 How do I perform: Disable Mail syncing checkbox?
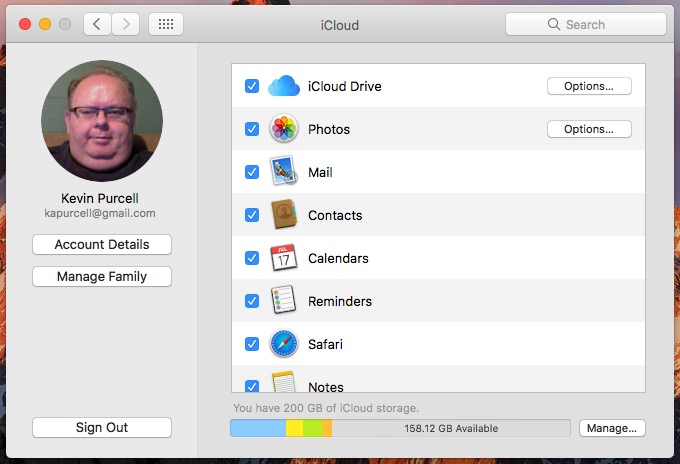pos(252,172)
